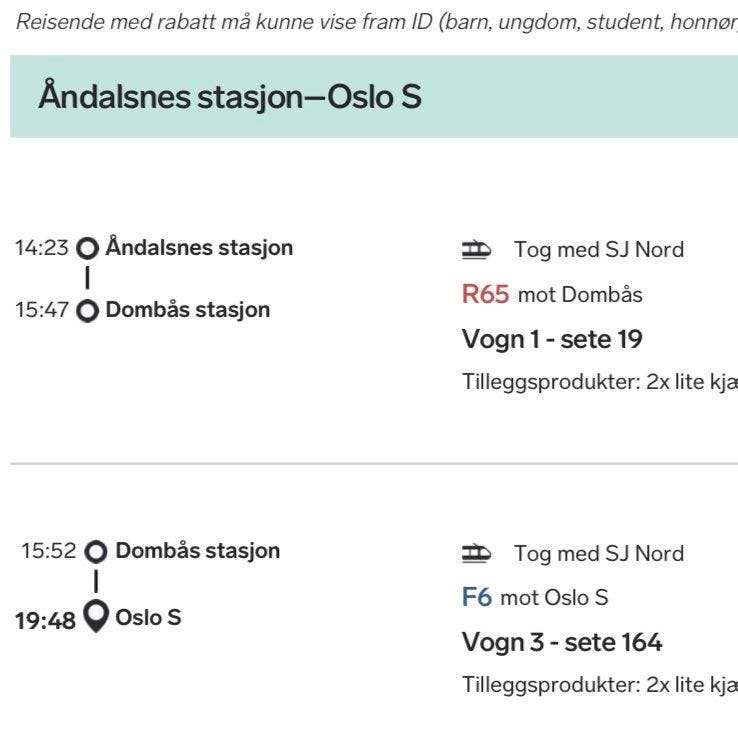Click the bold 19:48 arrival time

(45, 621)
